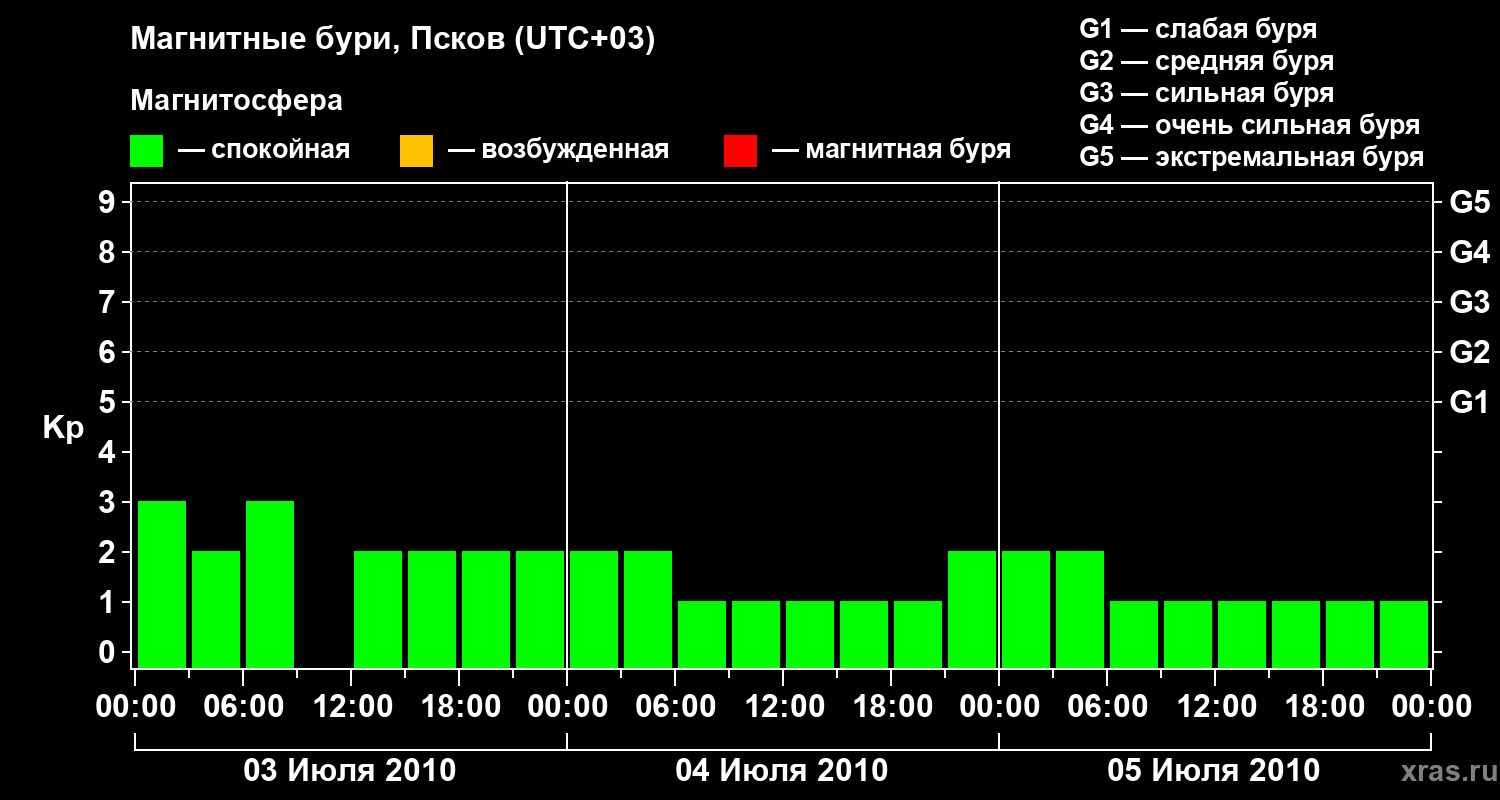Click the 'G5 — экстремальная буря' line
The width and height of the screenshot is (1500, 800).
click(x=1252, y=157)
